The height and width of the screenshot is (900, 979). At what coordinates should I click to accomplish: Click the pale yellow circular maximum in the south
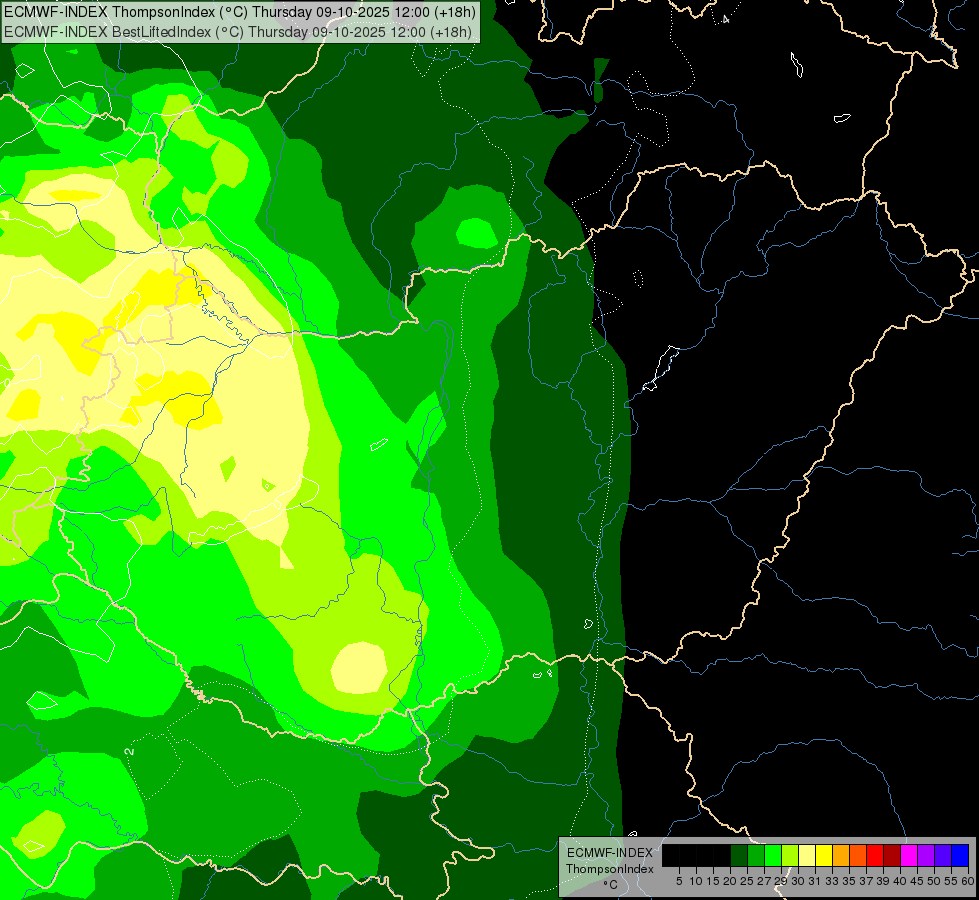click(360, 668)
